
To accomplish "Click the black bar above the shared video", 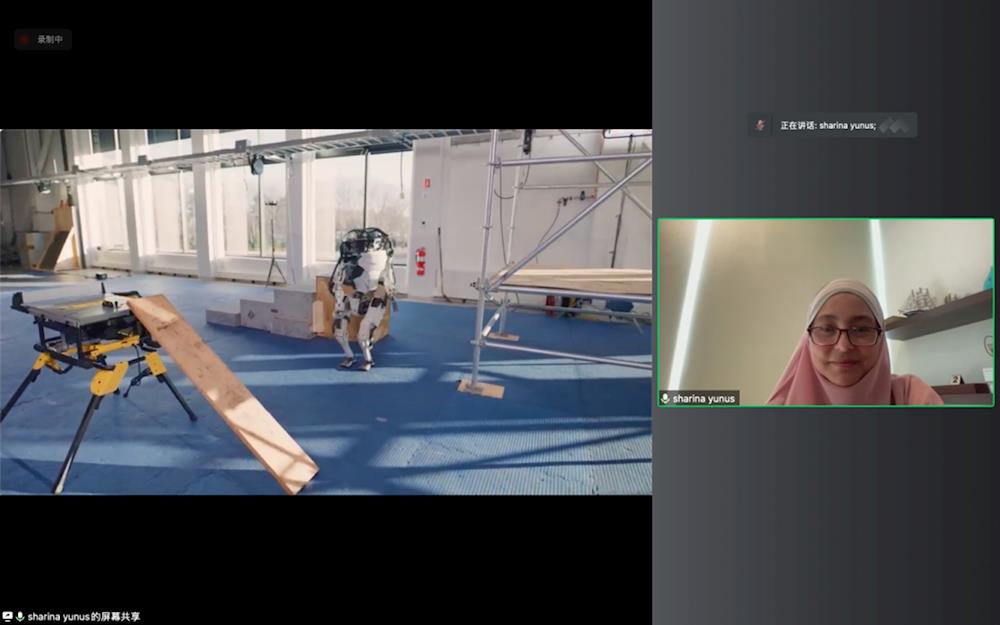I will [325, 80].
